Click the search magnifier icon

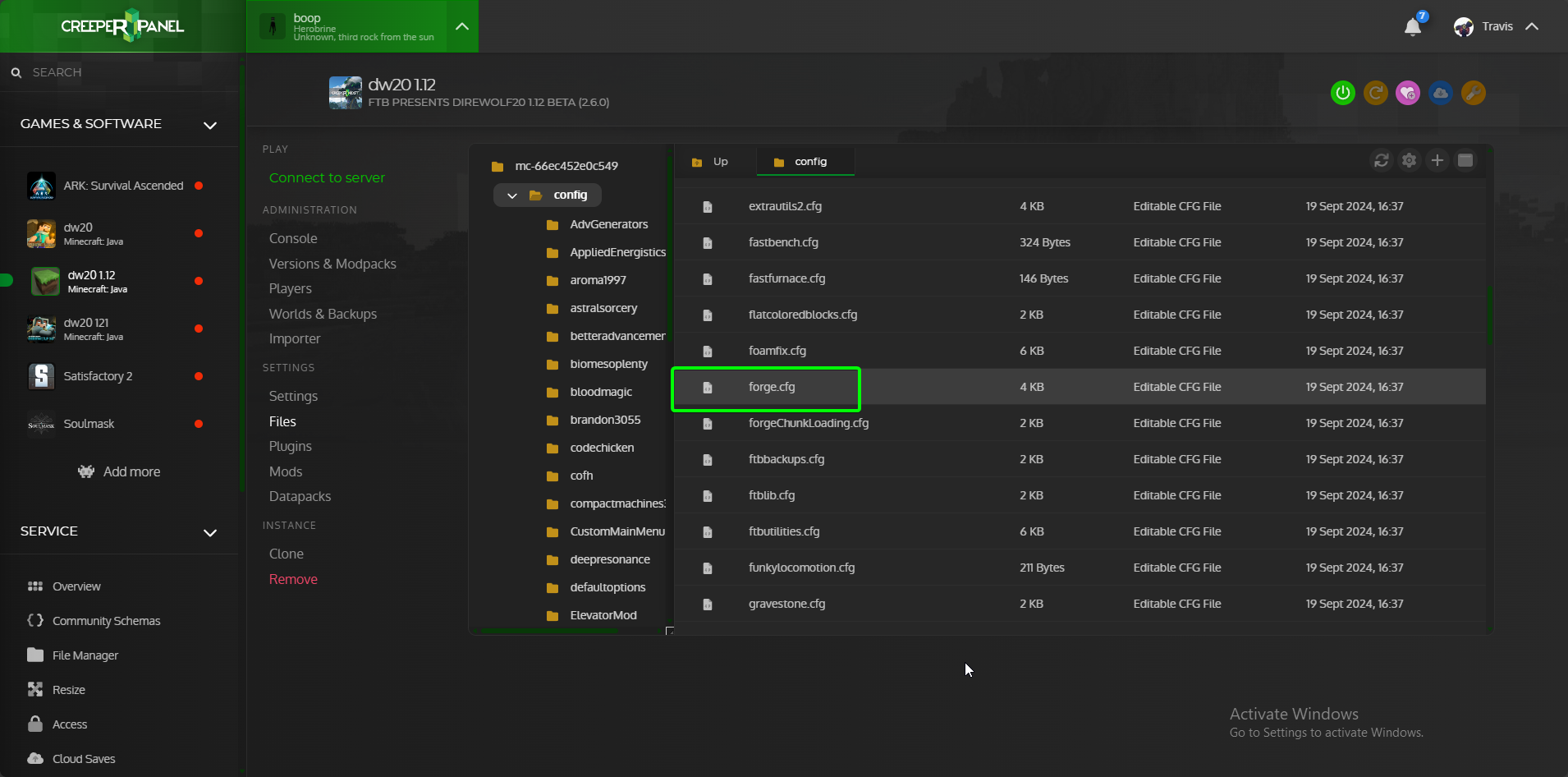16,73
